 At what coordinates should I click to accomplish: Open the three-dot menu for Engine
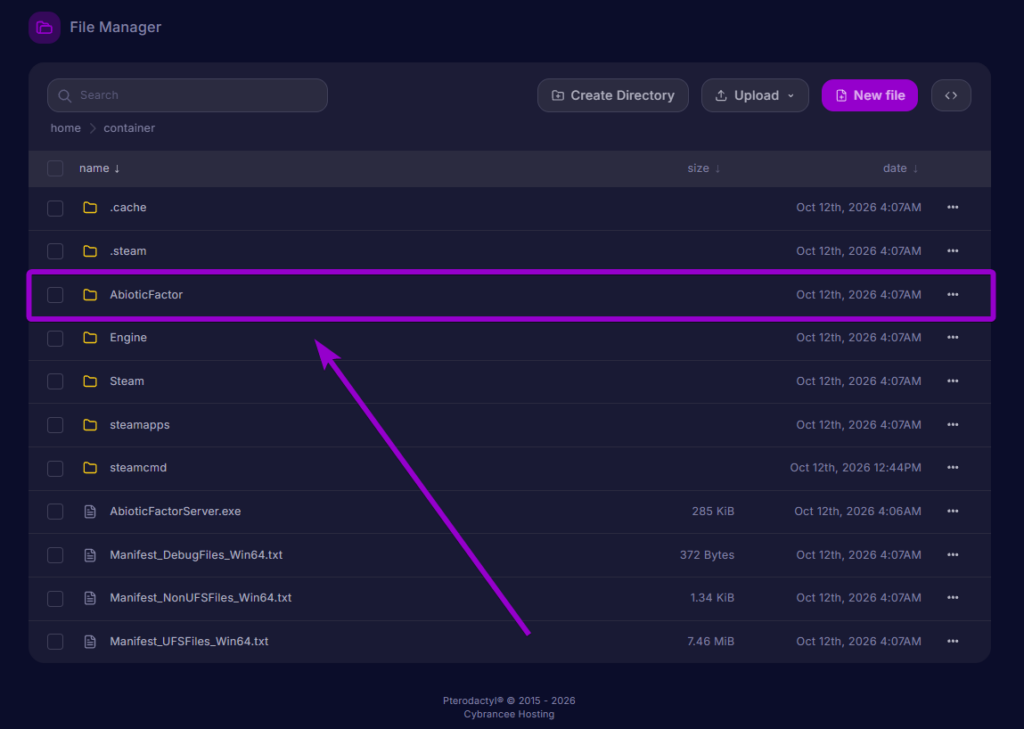953,338
